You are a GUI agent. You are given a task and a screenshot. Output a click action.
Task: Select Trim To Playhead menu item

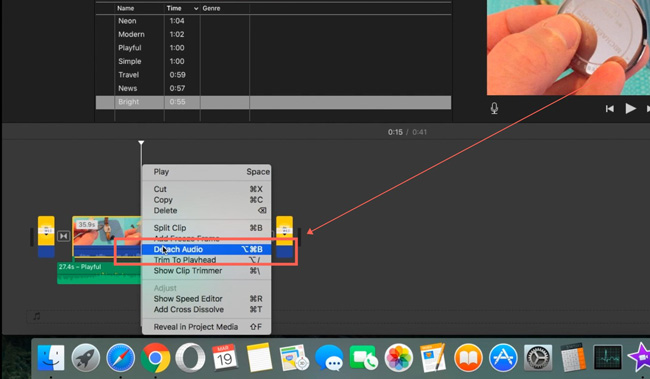pos(206,260)
